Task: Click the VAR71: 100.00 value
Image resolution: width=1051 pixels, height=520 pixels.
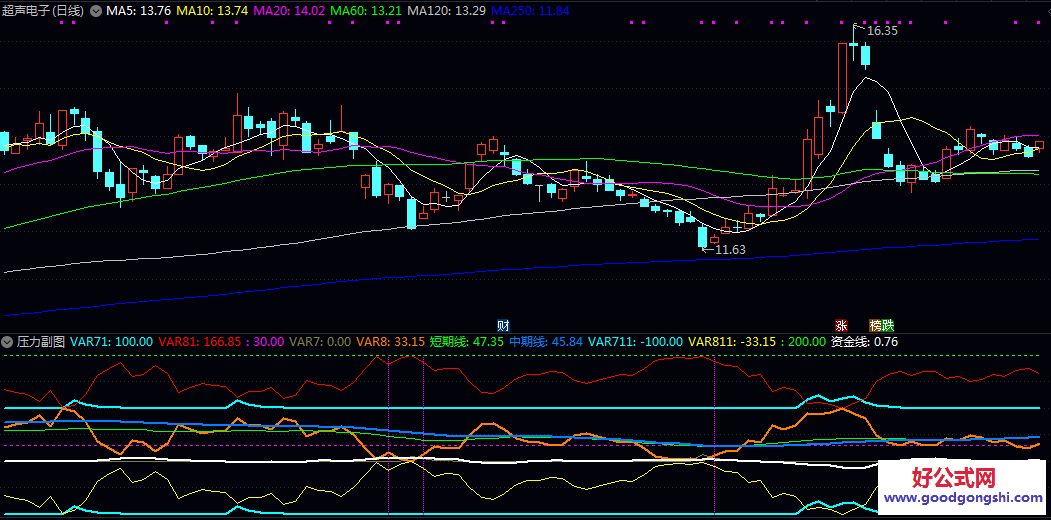Action: coord(111,342)
